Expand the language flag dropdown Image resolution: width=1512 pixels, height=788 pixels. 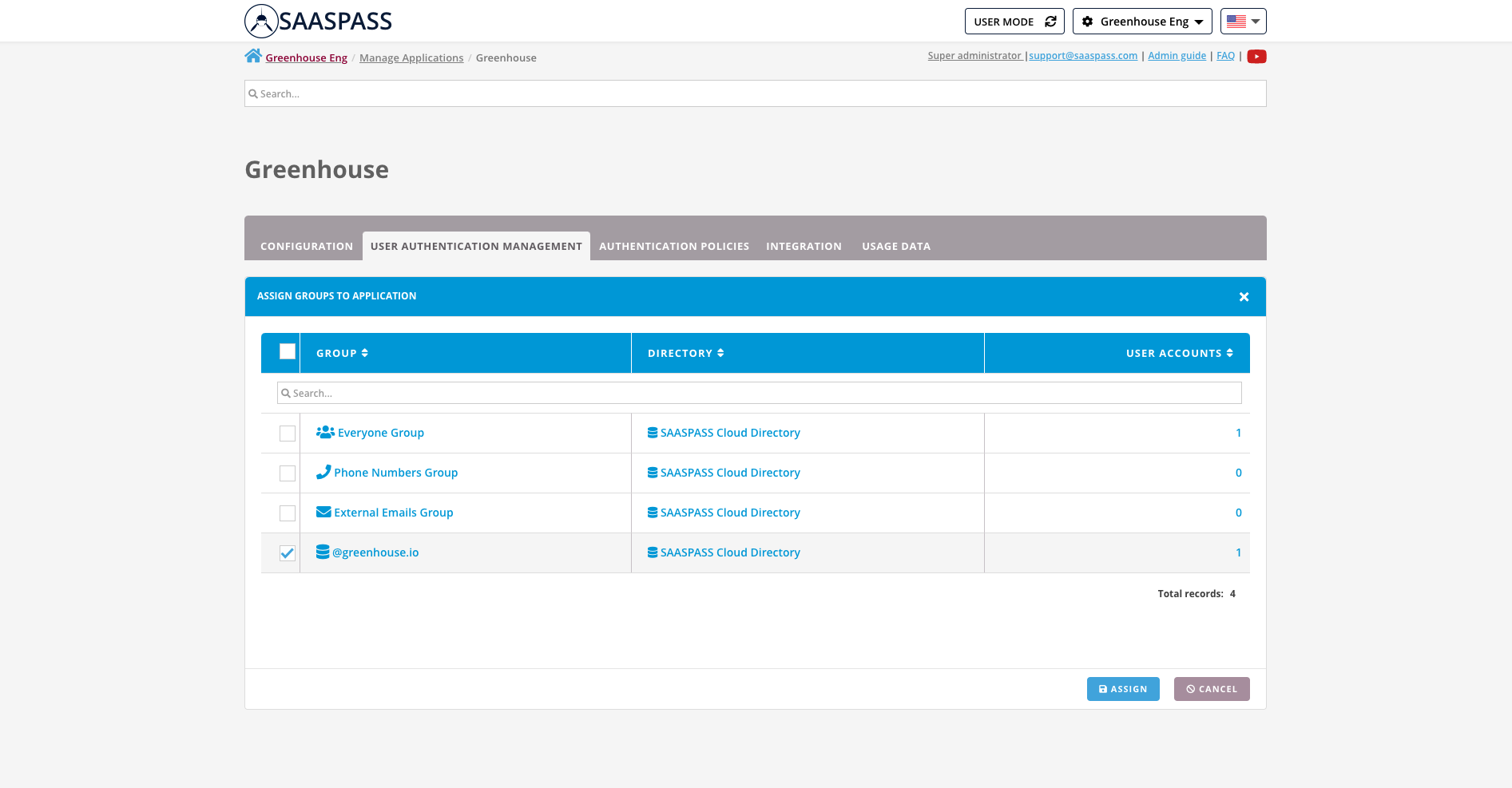coord(1243,22)
